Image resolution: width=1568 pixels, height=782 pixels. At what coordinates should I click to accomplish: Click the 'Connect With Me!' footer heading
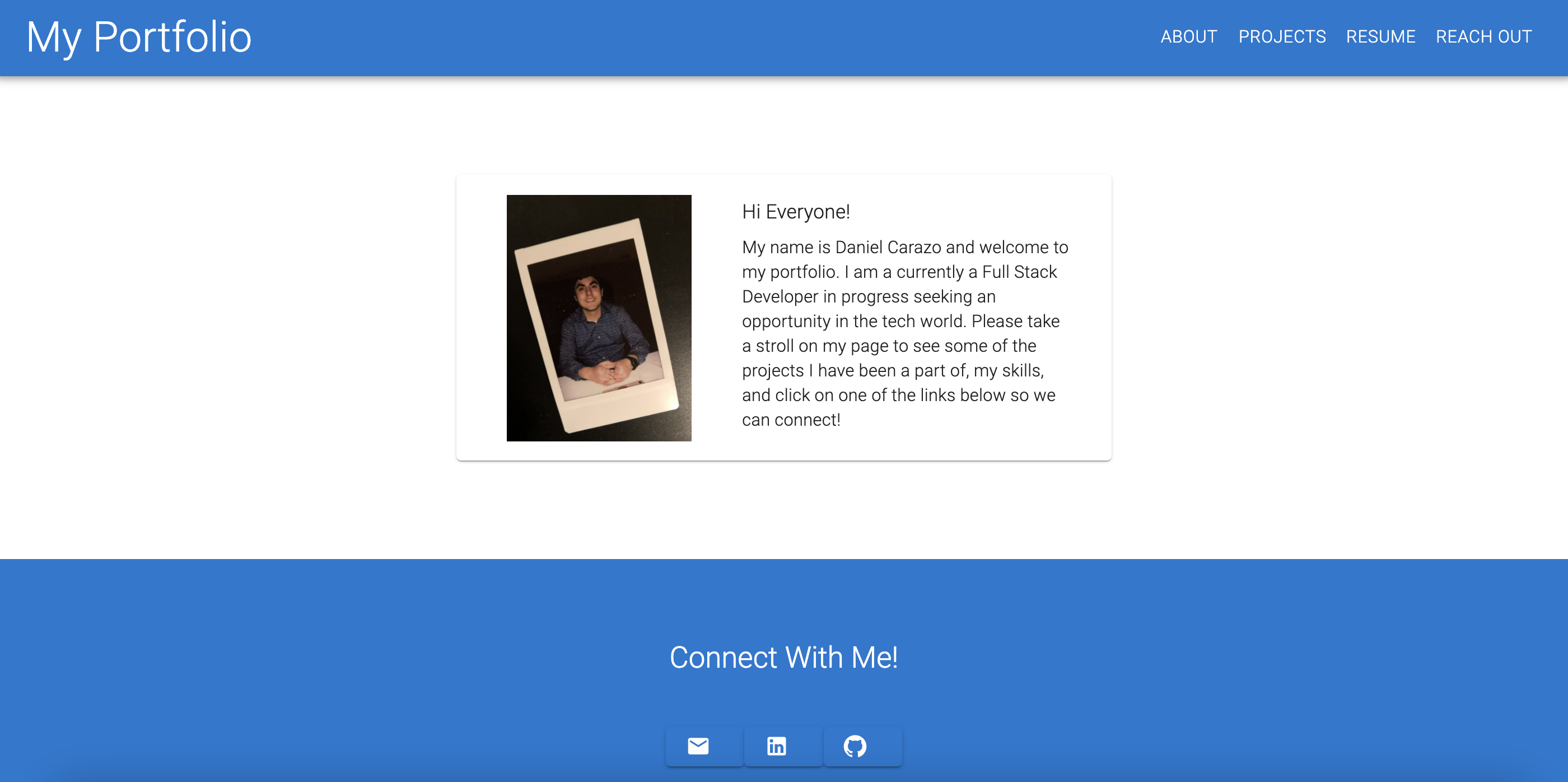click(x=783, y=657)
